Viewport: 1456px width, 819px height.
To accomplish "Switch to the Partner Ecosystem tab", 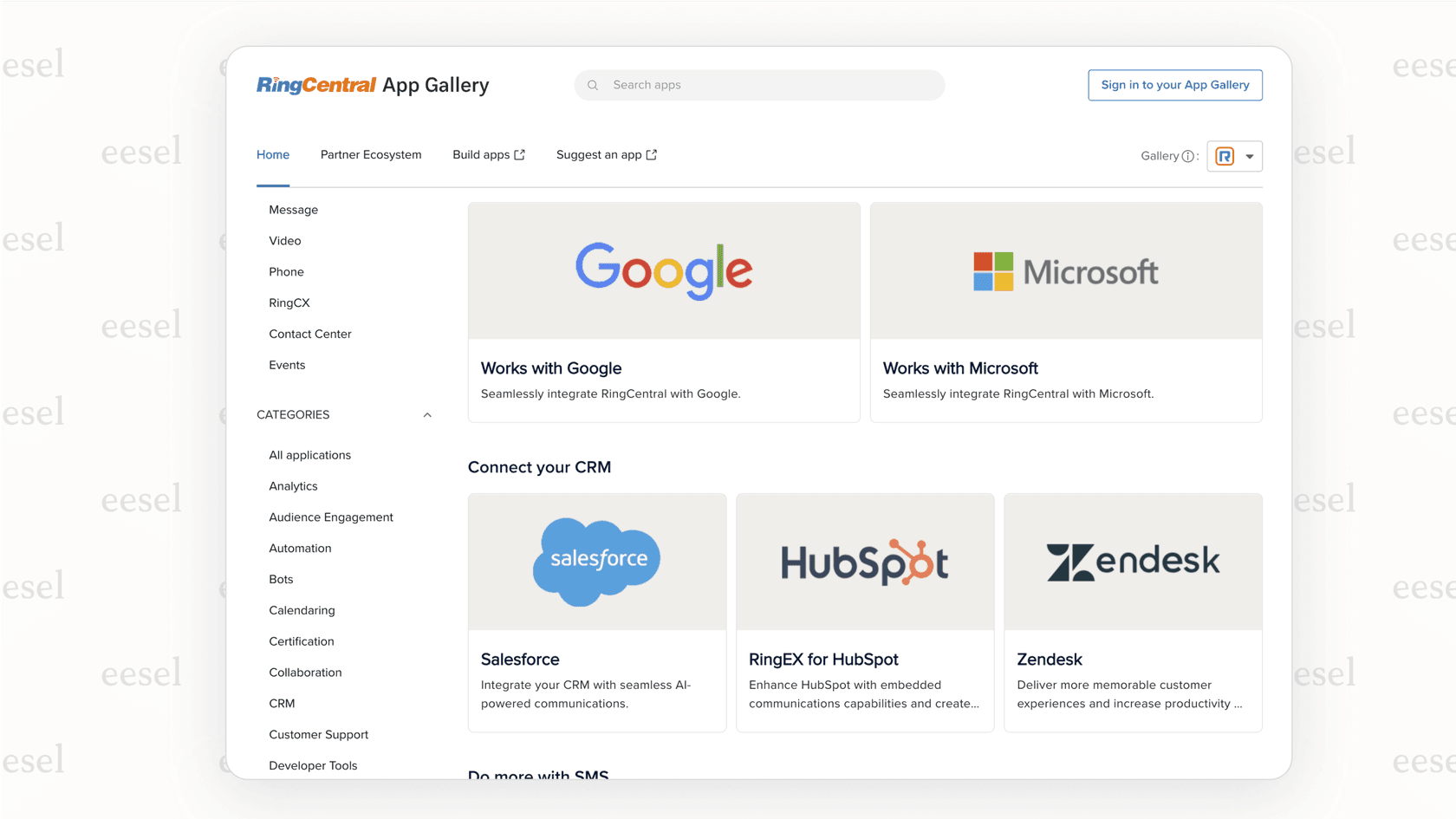I will (371, 154).
